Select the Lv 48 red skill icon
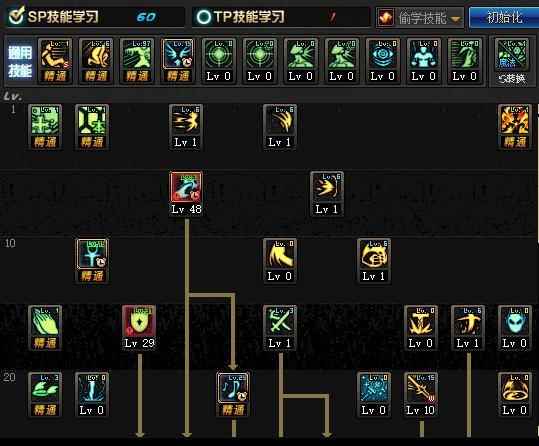 [186, 187]
